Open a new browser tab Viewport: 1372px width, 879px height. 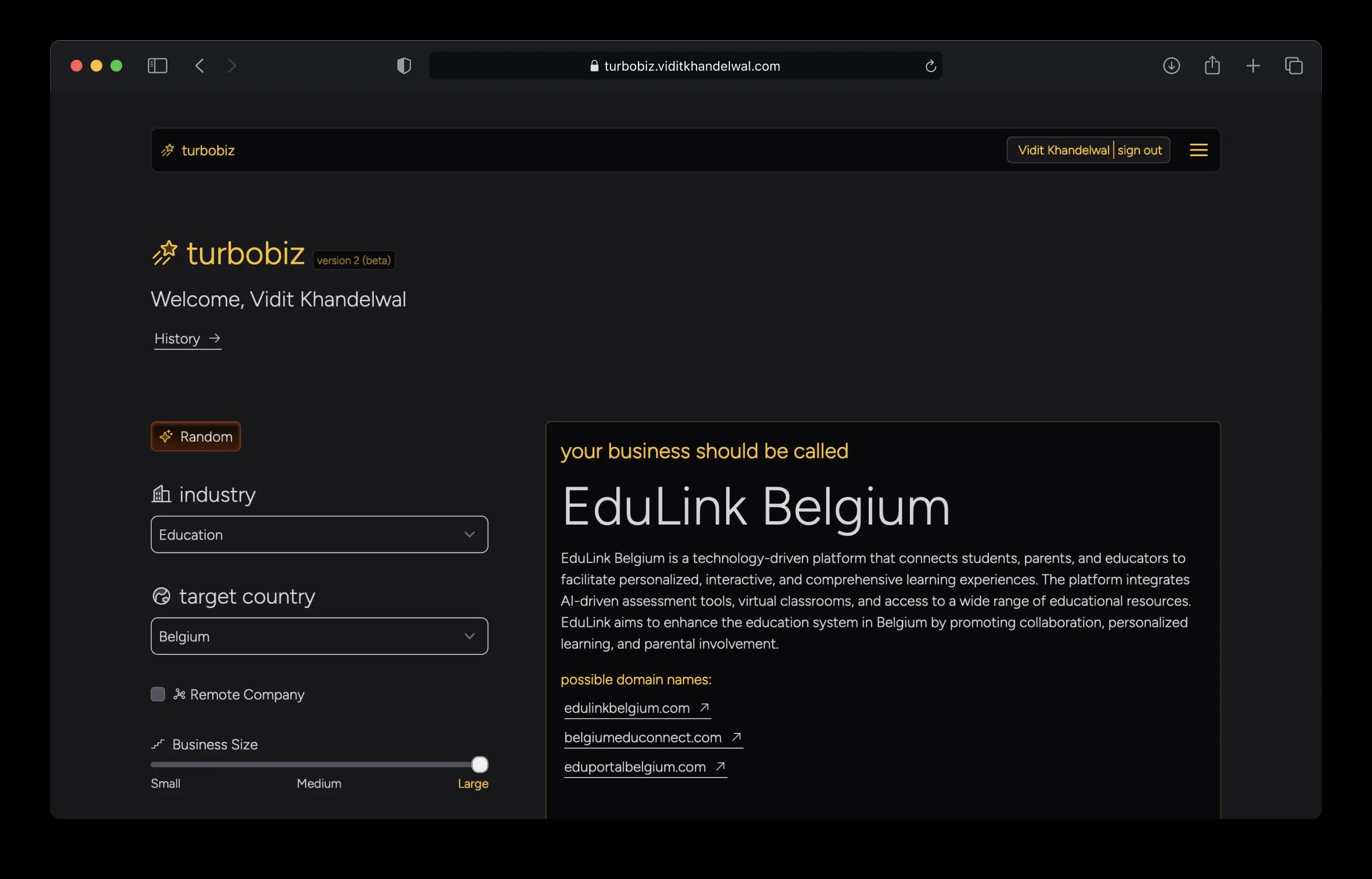tap(1253, 66)
